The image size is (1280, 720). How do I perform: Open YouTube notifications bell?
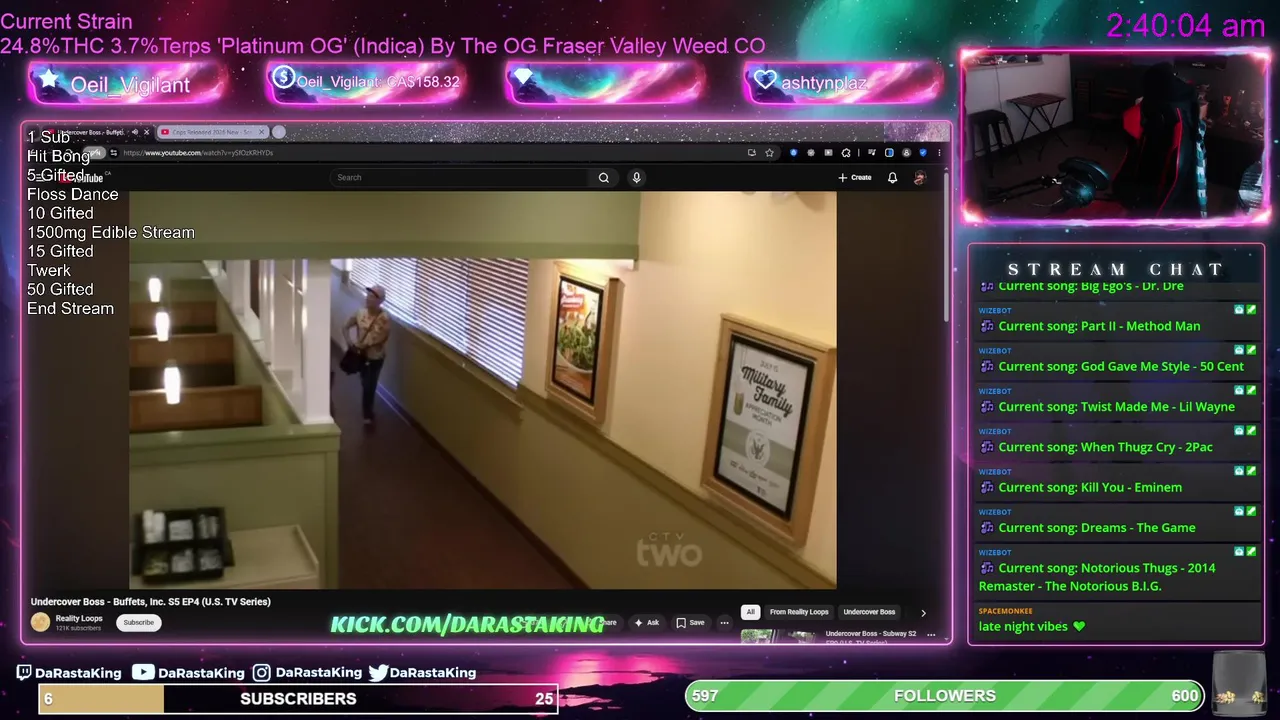point(892,178)
